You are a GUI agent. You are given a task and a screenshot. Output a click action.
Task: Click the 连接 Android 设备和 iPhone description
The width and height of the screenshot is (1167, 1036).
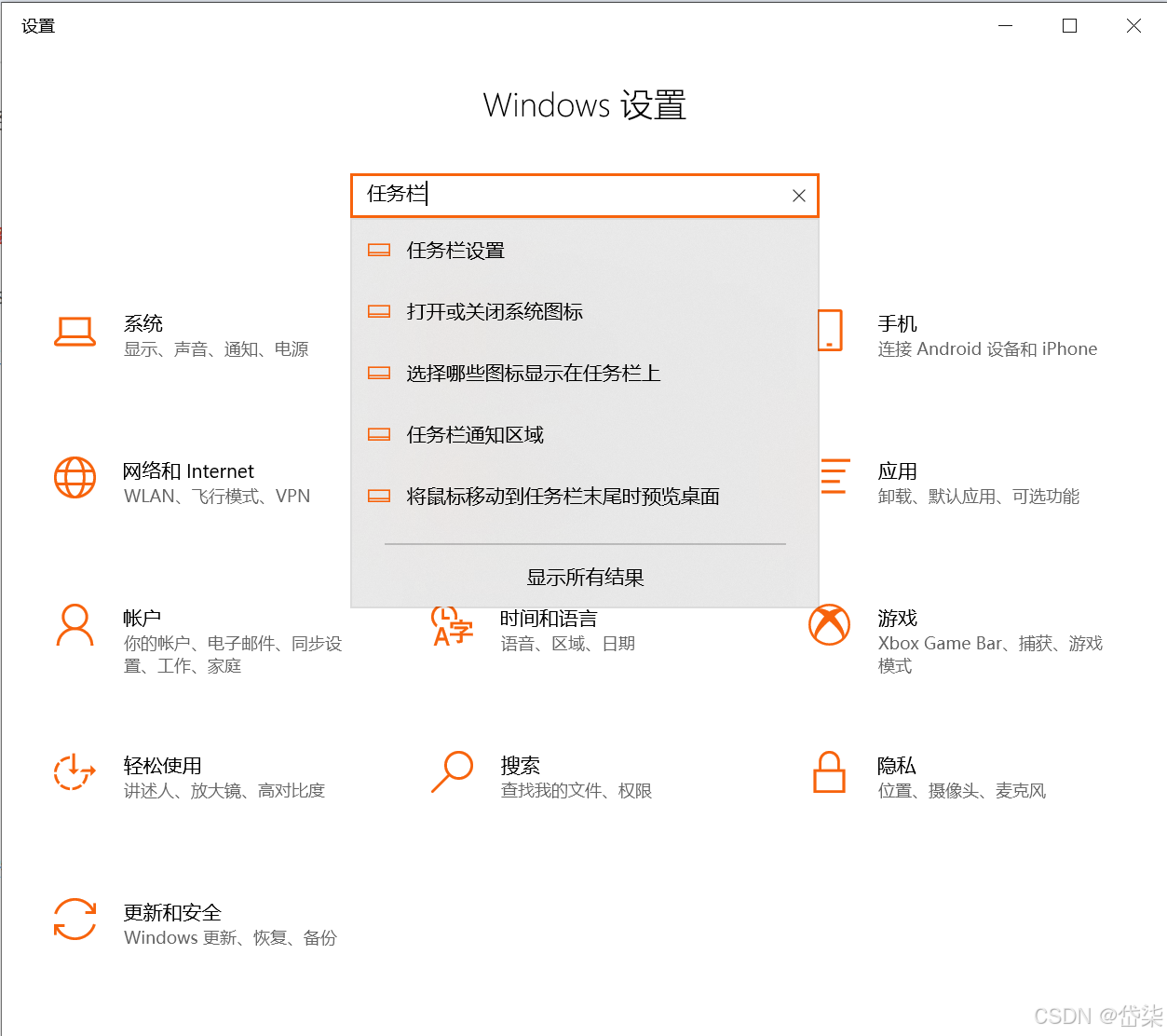[987, 349]
